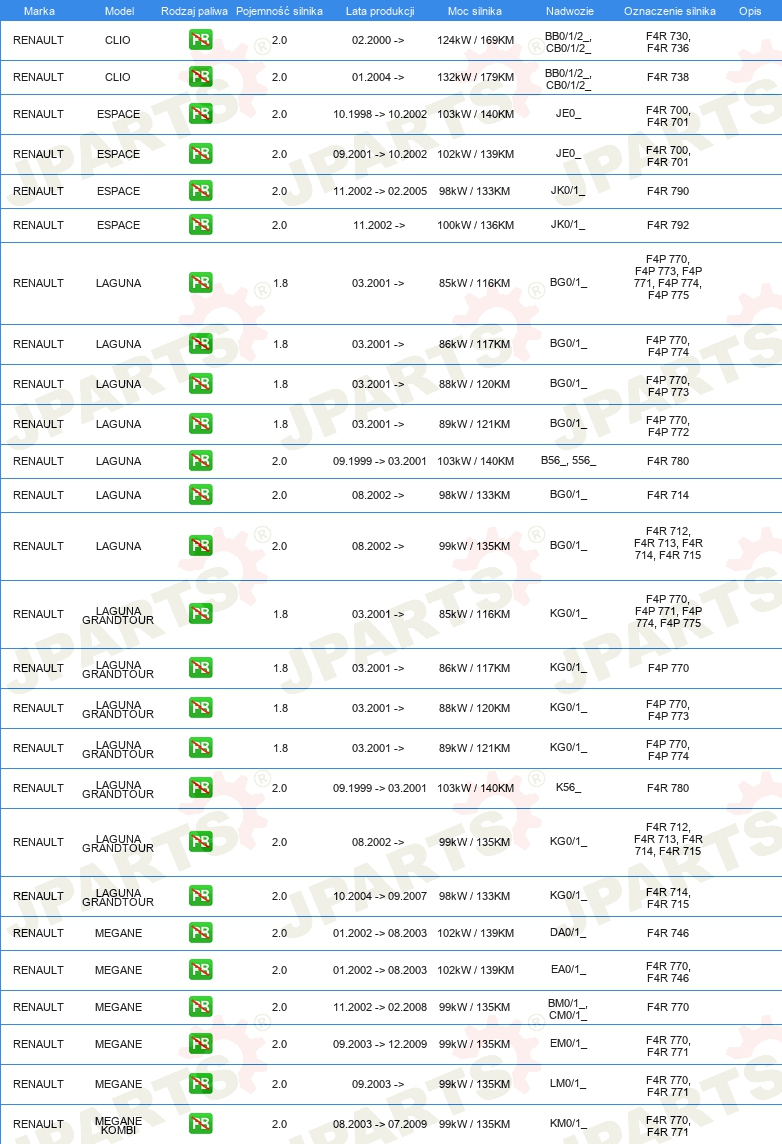The width and height of the screenshot is (782, 1144).
Task: Click the fuel icon in the MEGANE BM0/1_, CM0/1_ row
Action: point(201,1007)
